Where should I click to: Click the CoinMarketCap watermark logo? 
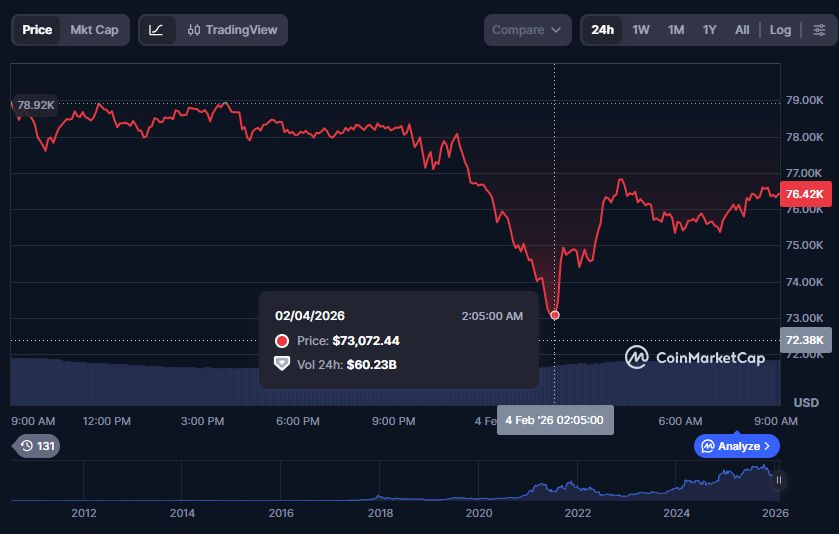695,357
